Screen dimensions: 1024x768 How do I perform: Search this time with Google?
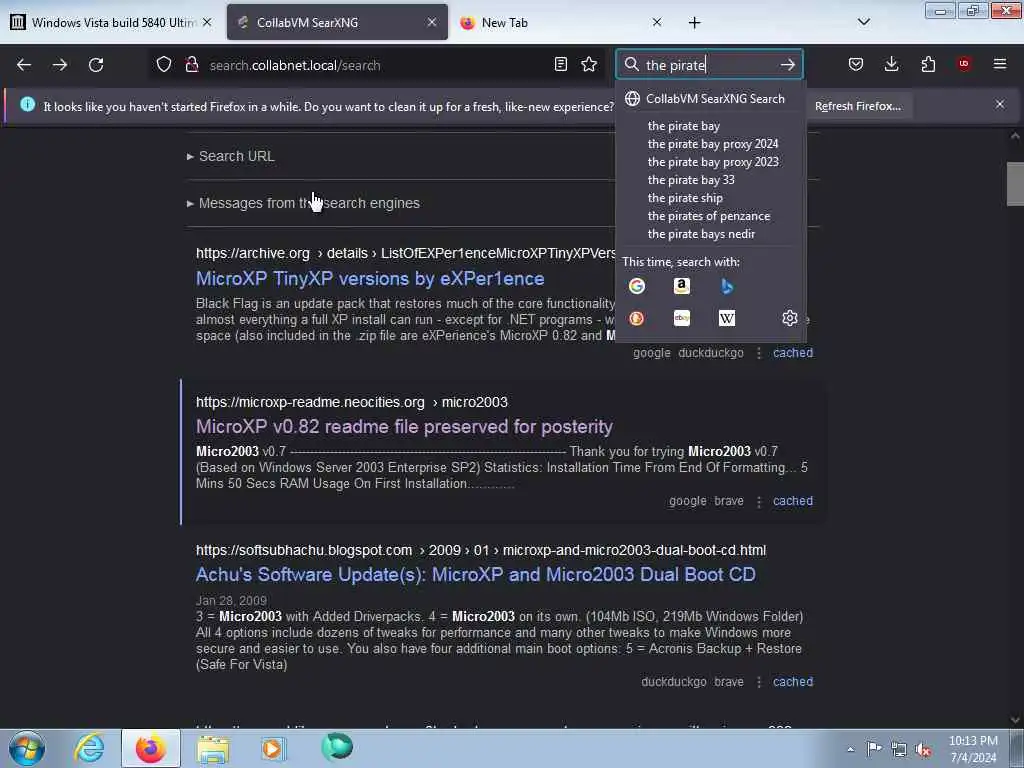(637, 286)
